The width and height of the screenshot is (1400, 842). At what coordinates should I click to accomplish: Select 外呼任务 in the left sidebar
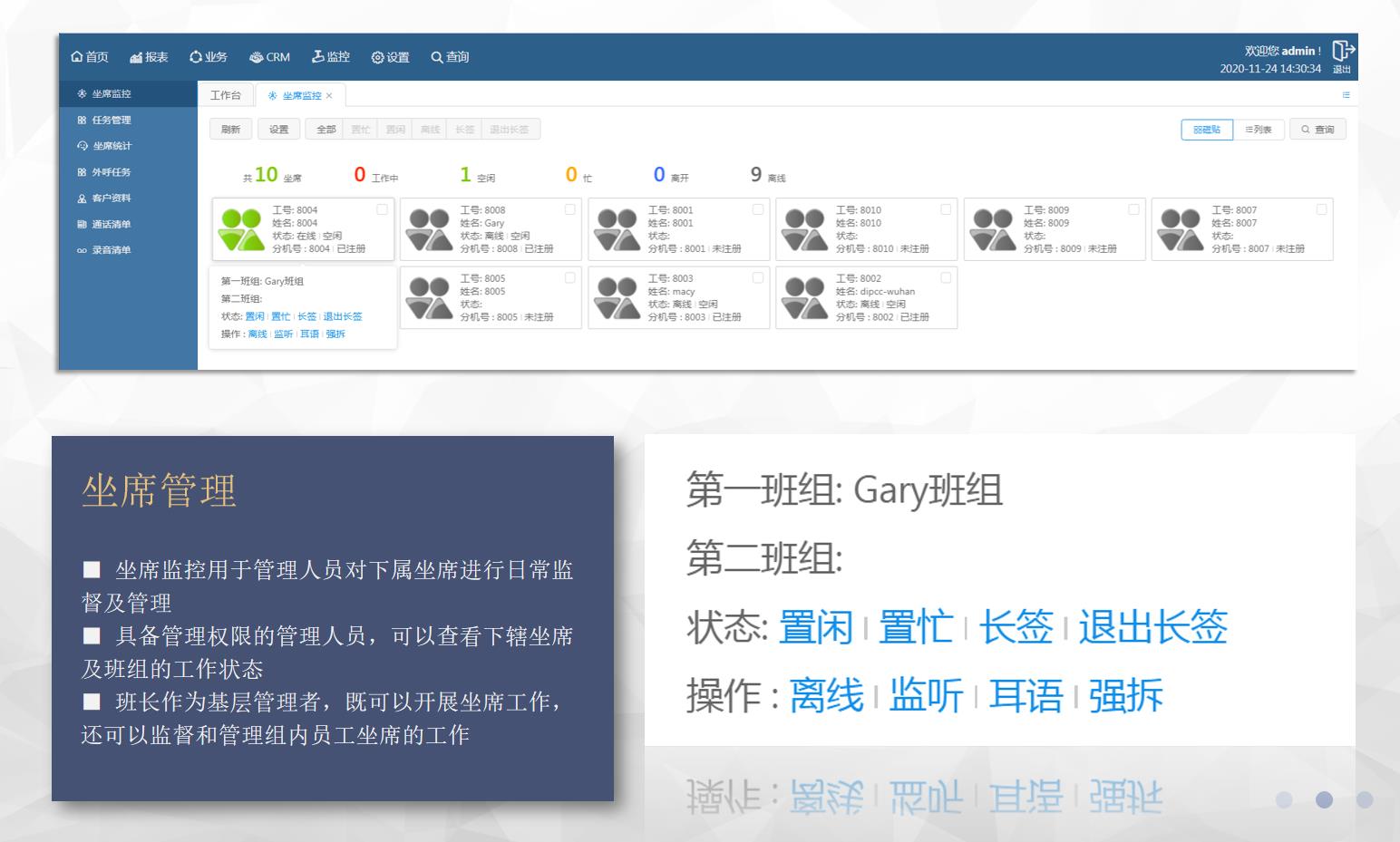tap(128, 172)
